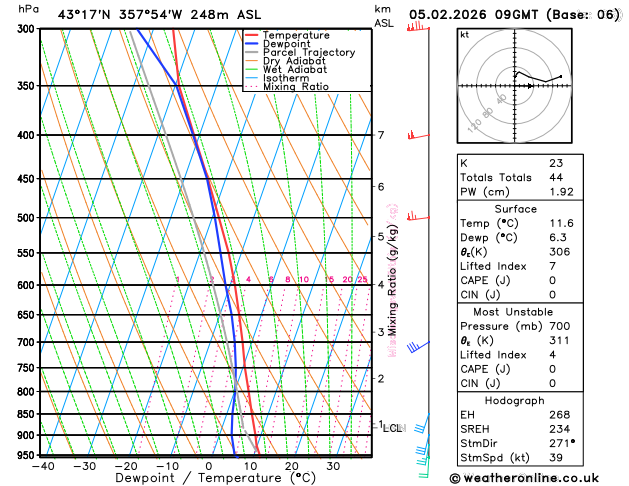Click the red wind barb at 300 hPa

pyautogui.click(x=418, y=27)
